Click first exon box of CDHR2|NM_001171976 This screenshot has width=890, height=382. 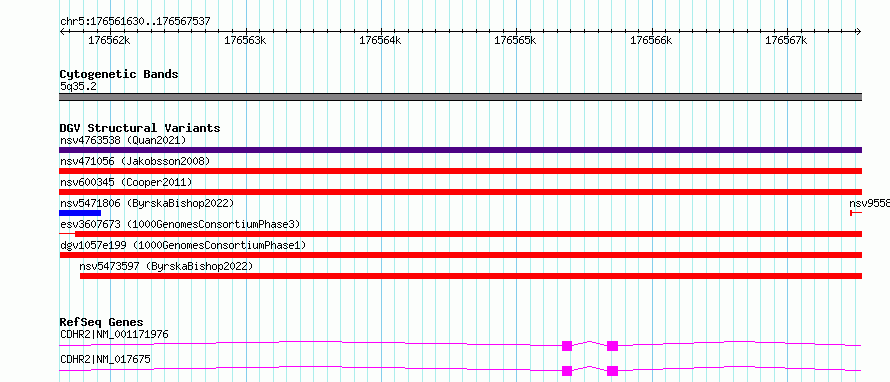(x=566, y=346)
